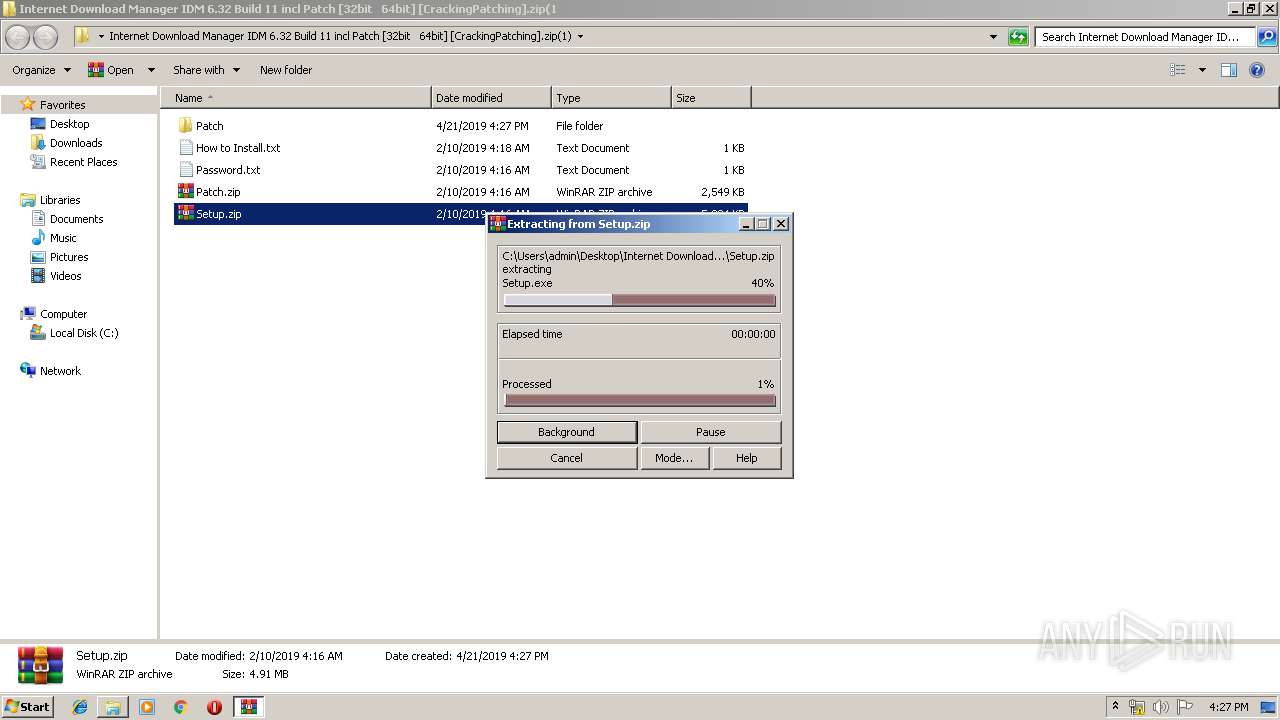The image size is (1280, 720).
Task: Open the Share with dropdown menu
Action: point(206,70)
